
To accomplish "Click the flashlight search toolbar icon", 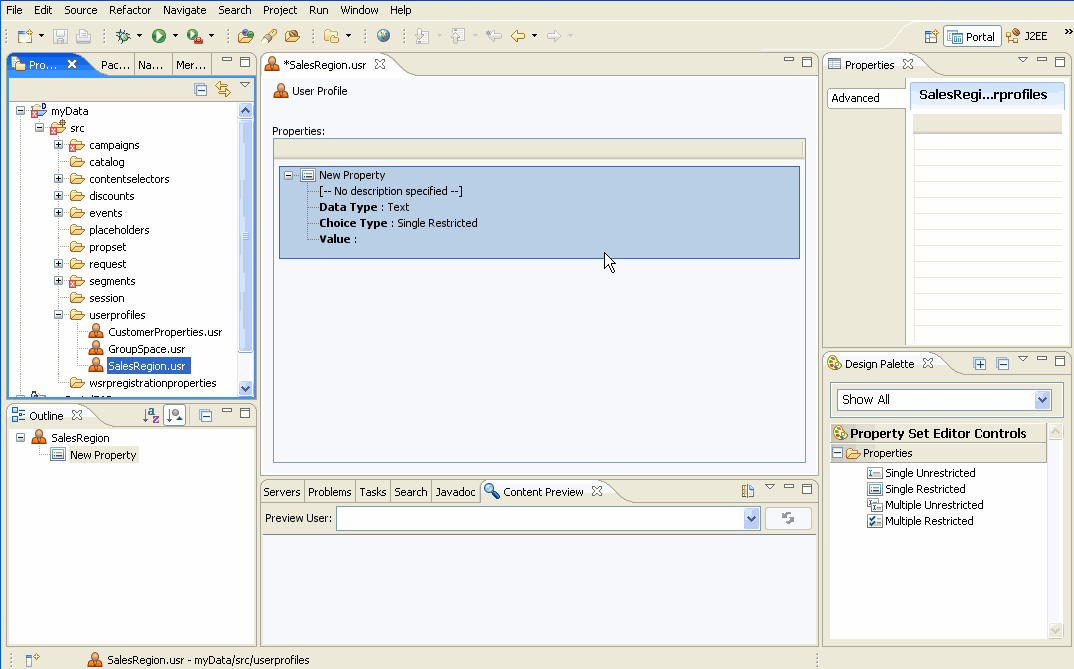I will tap(269, 36).
